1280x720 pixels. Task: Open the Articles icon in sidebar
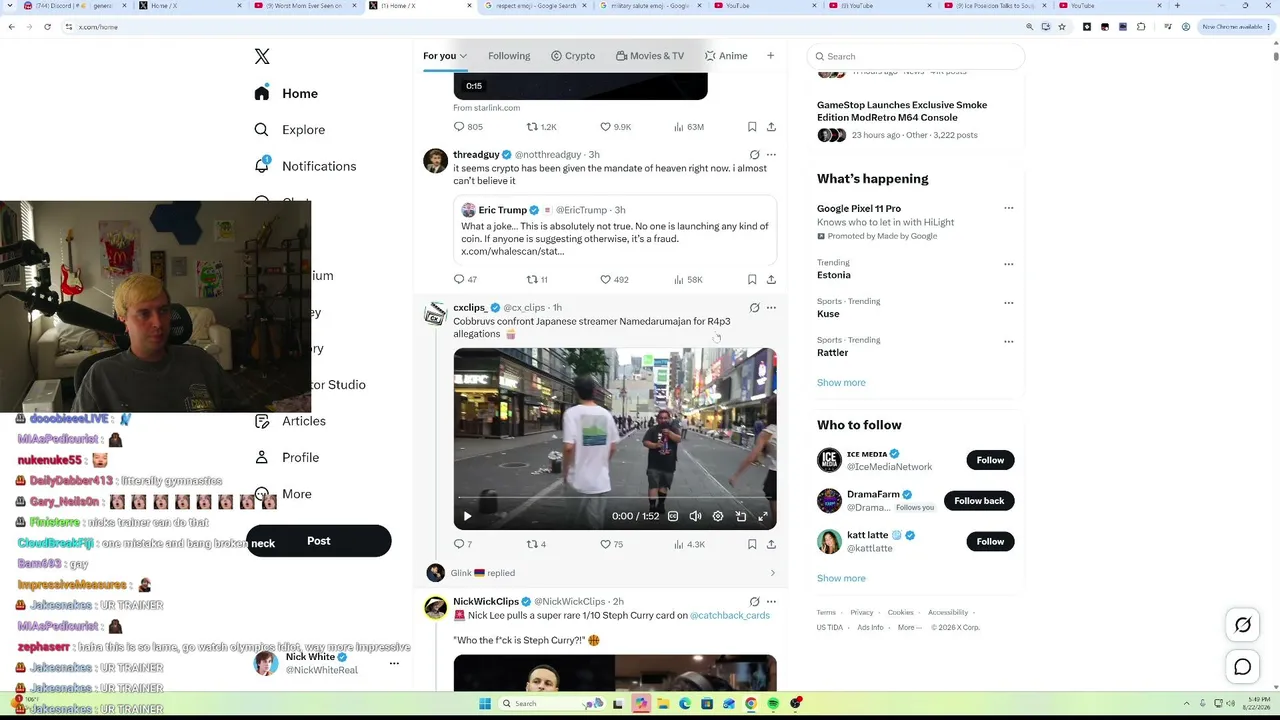(x=261, y=421)
